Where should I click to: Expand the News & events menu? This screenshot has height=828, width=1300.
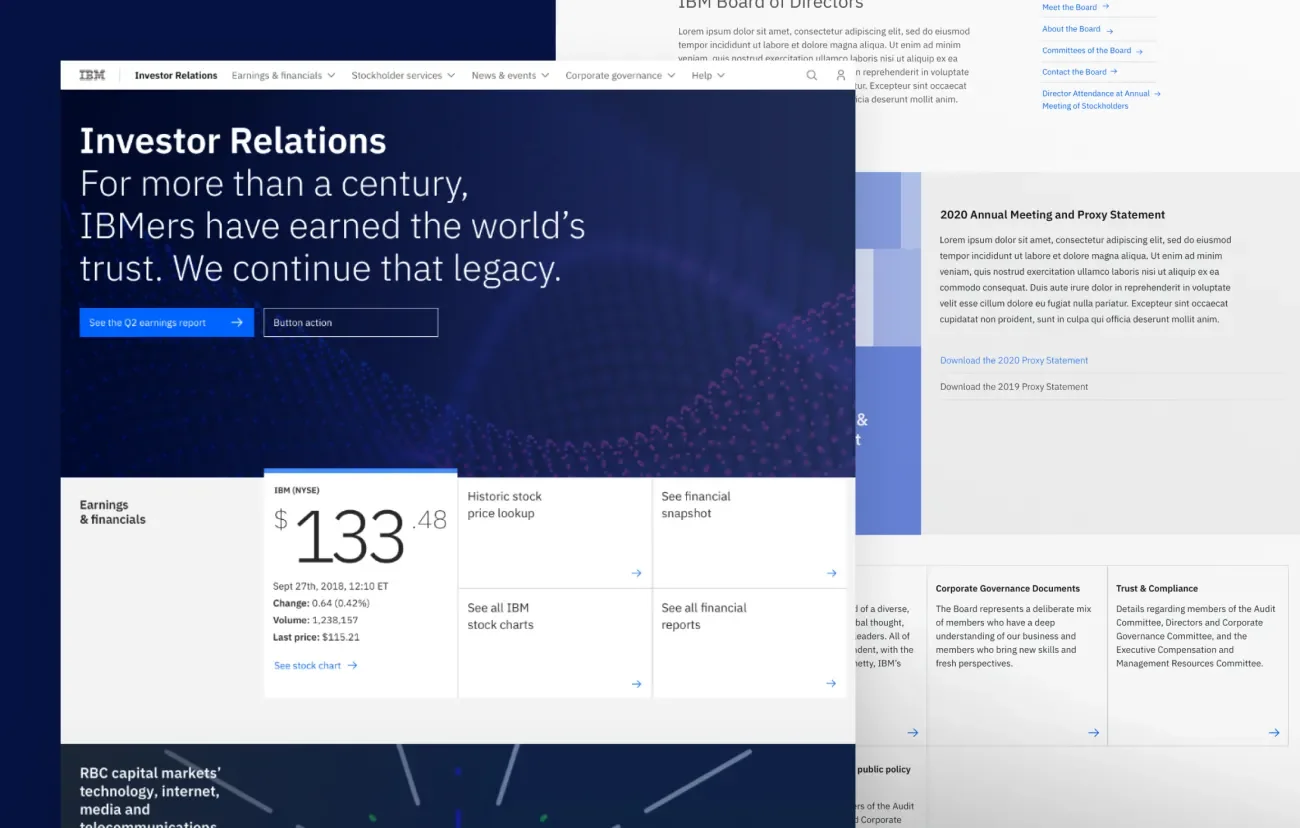510,75
